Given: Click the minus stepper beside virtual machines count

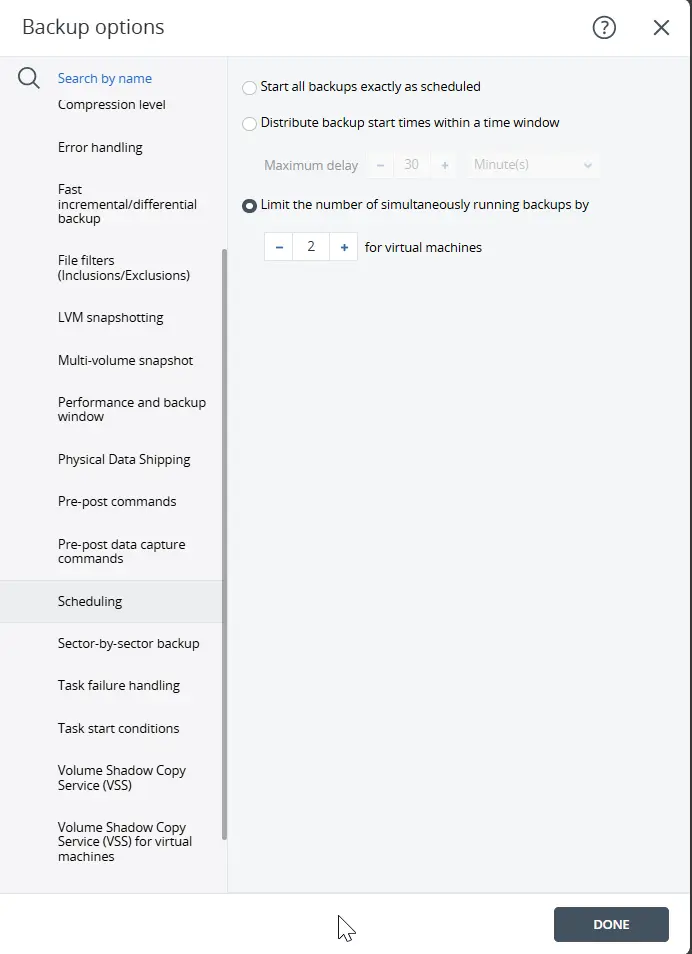Looking at the screenshot, I should tap(278, 246).
